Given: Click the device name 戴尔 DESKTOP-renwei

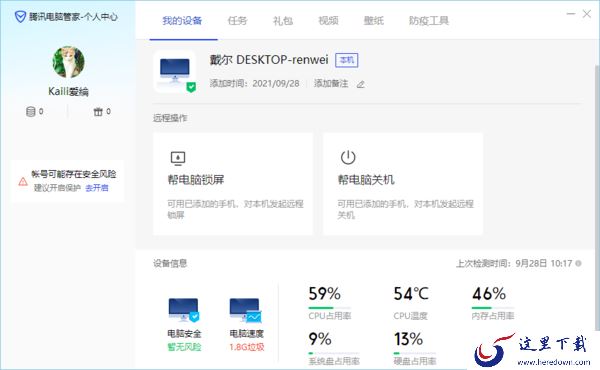Looking at the screenshot, I should (x=269, y=60).
